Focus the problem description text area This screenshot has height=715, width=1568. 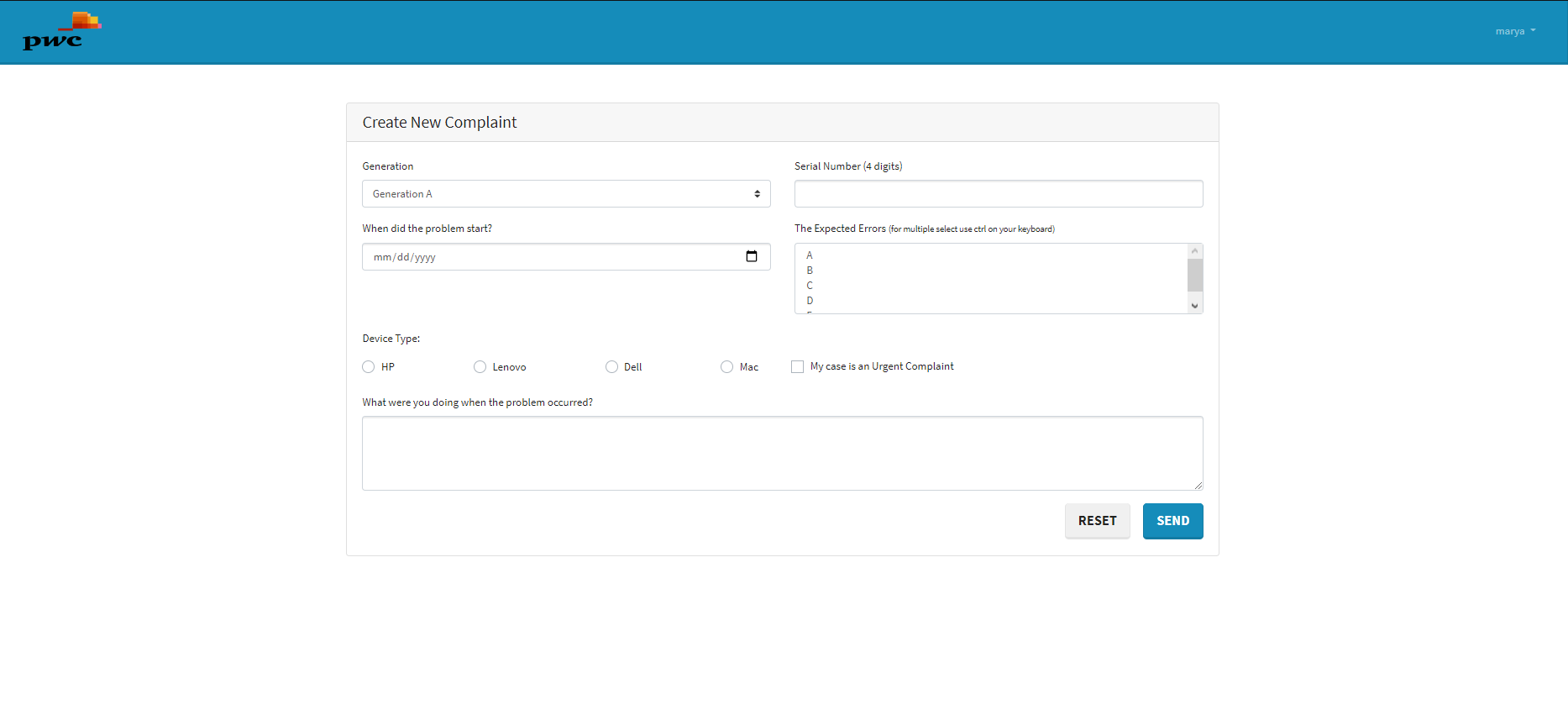783,453
